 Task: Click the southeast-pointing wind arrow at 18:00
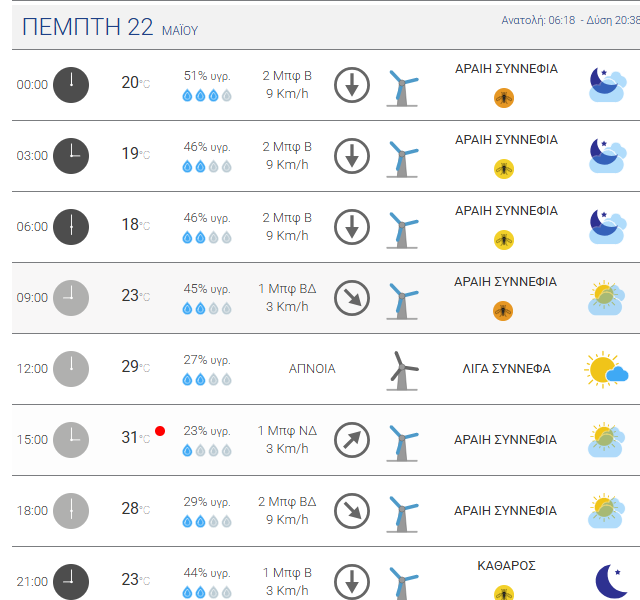(x=352, y=511)
